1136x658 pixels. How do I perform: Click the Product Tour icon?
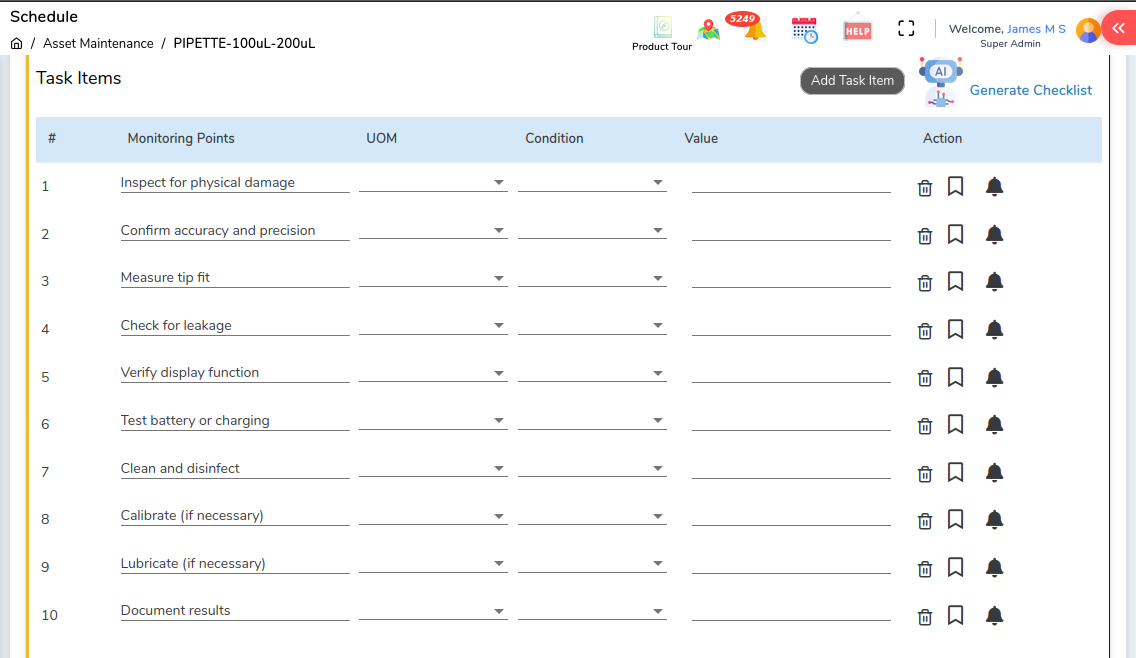tap(662, 28)
